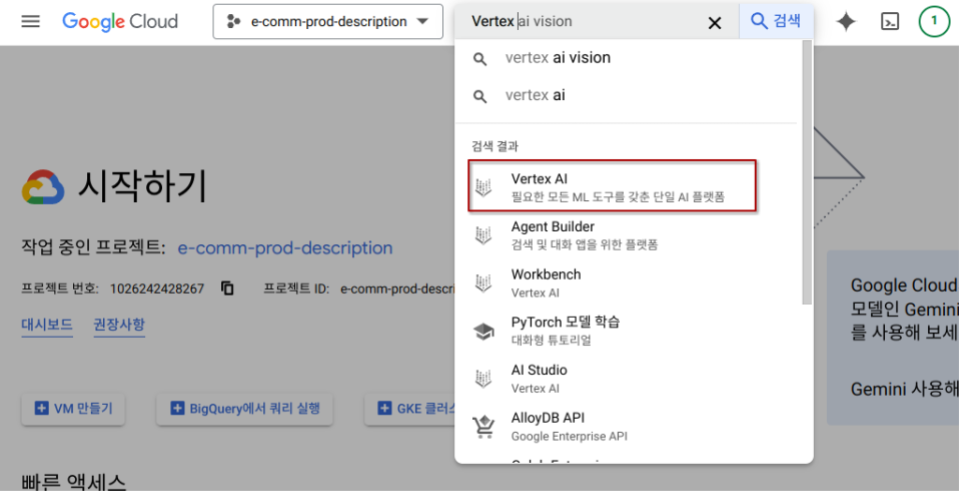The height and width of the screenshot is (498, 960).
Task: Clear the search box with the X
Action: point(714,23)
